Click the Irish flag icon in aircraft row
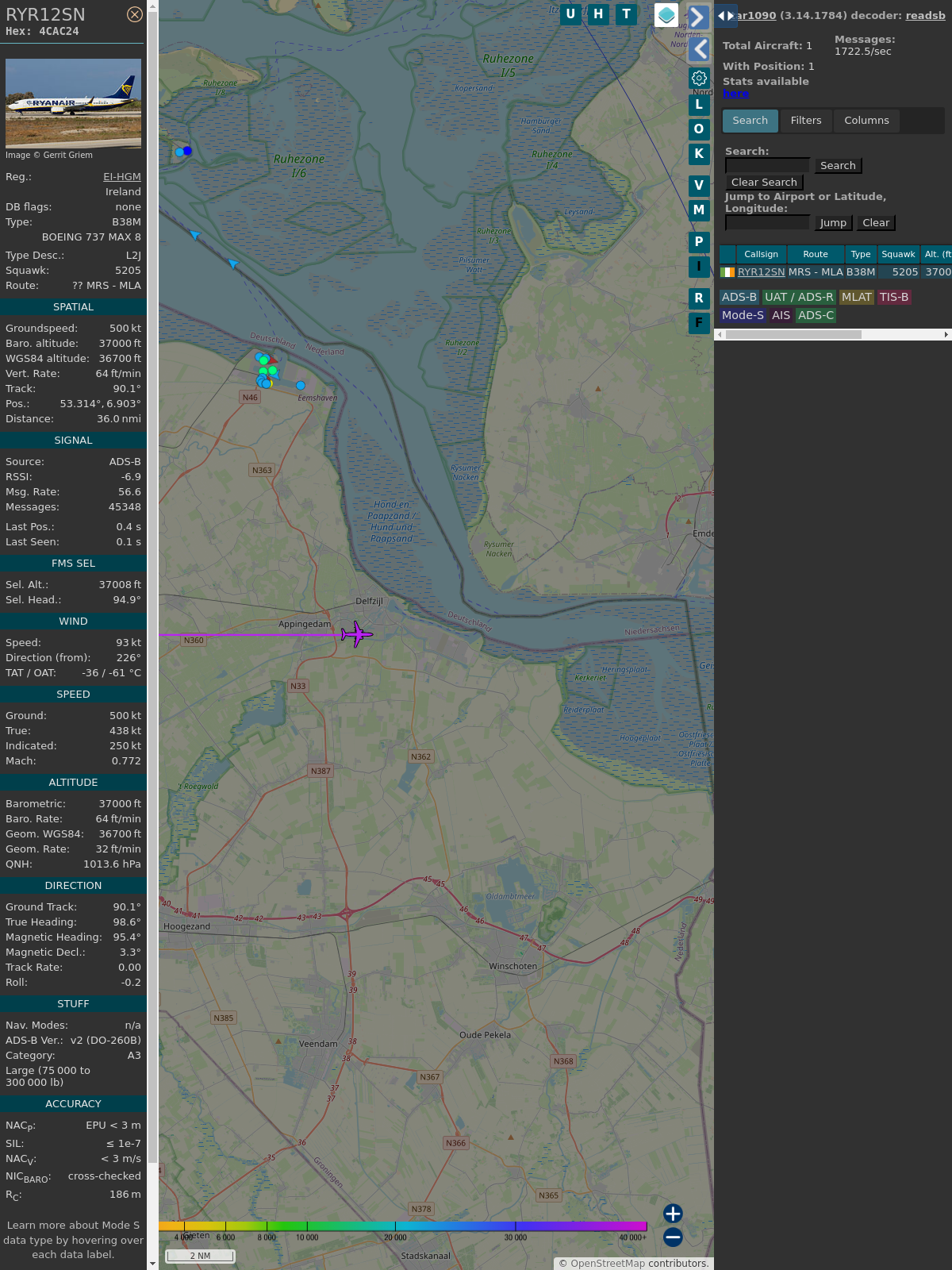952x1270 pixels. 727,272
